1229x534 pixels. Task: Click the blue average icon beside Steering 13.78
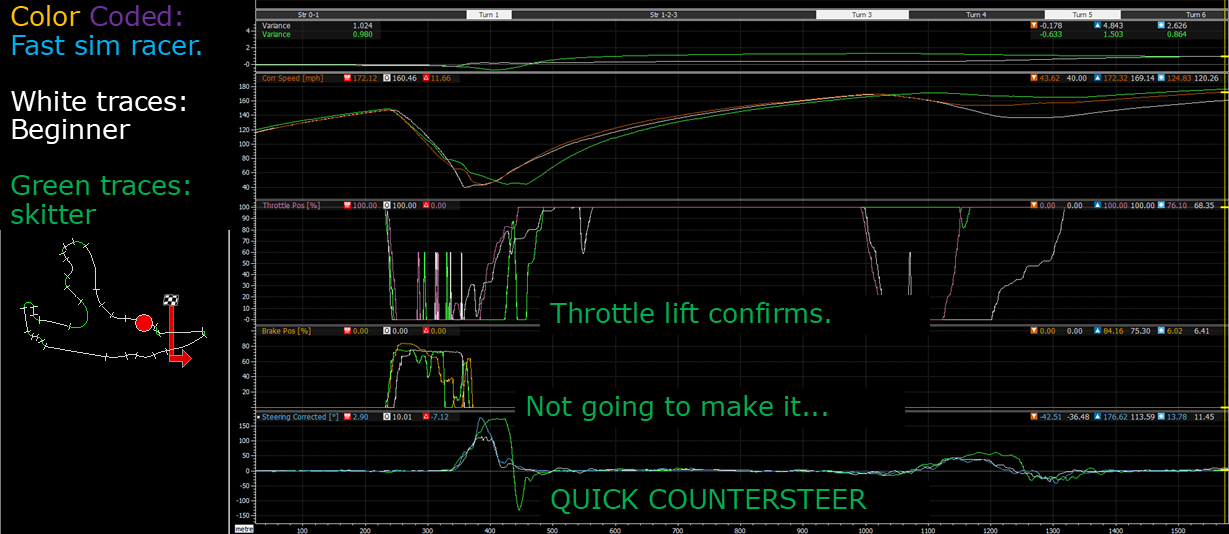[1160, 416]
